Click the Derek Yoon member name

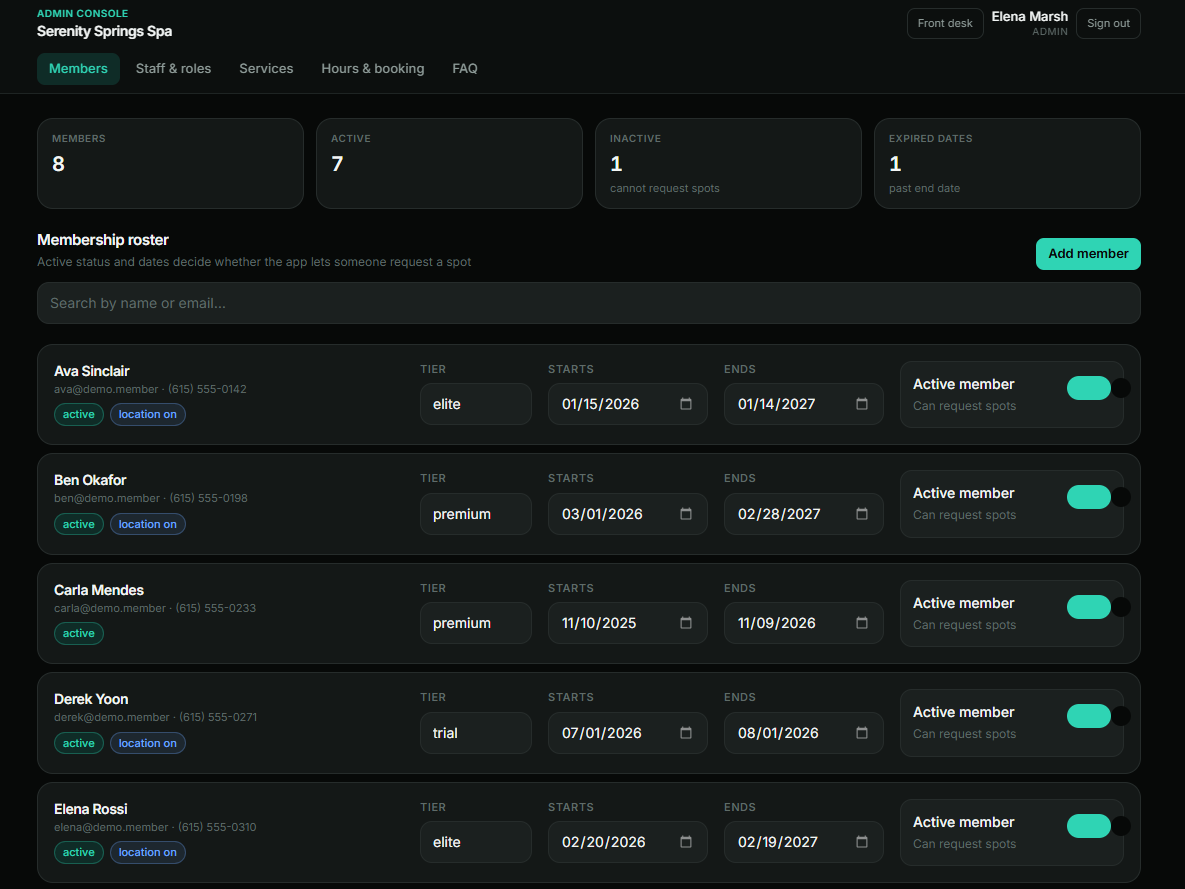[x=91, y=699]
